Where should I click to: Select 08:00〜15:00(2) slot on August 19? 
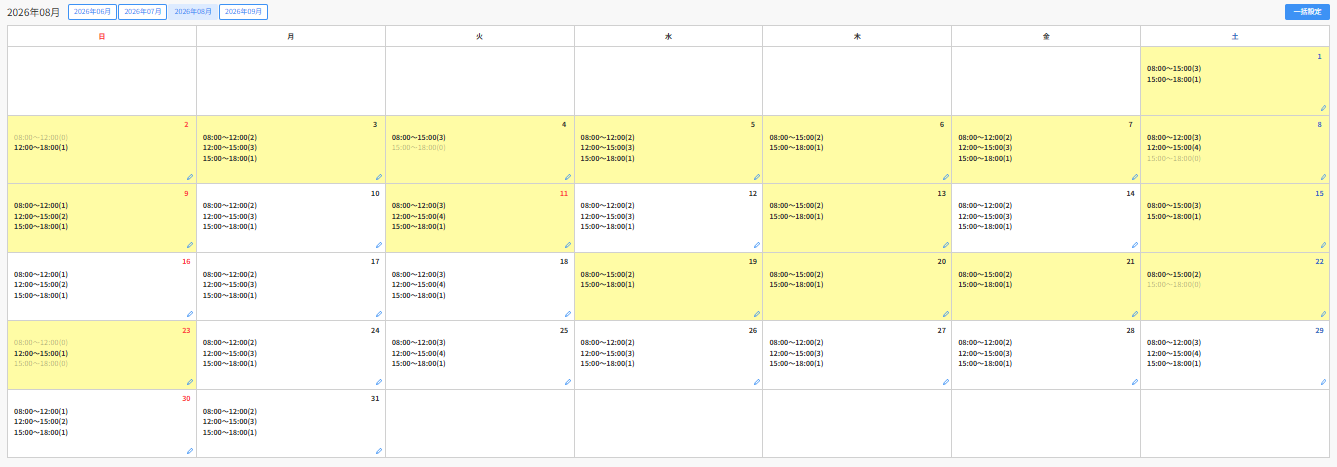pyautogui.click(x=607, y=274)
